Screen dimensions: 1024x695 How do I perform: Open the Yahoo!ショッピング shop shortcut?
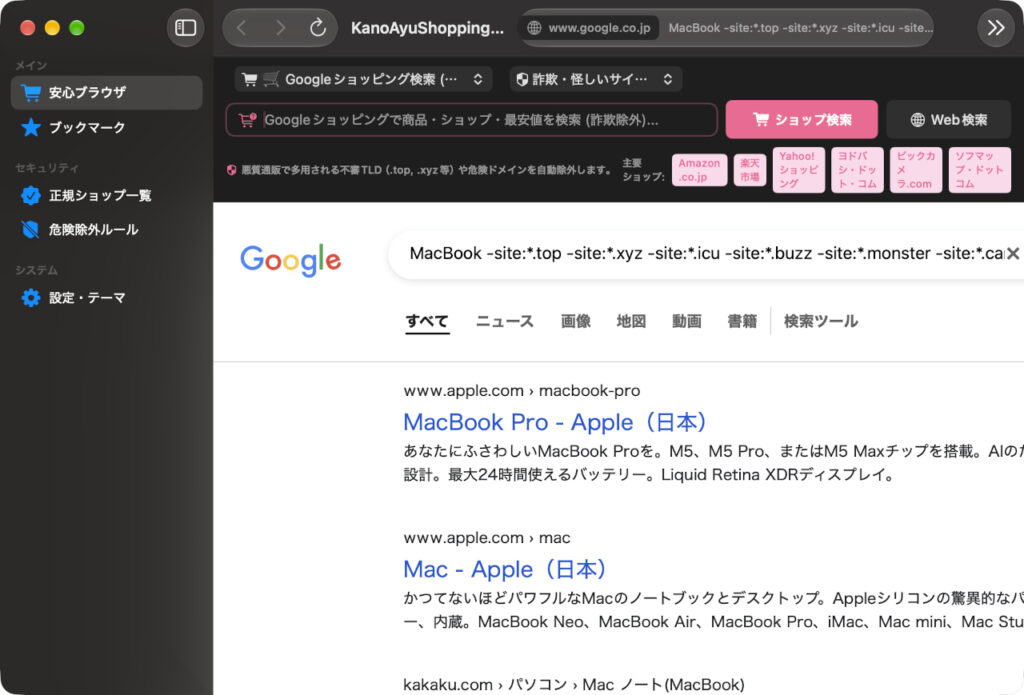pos(799,170)
